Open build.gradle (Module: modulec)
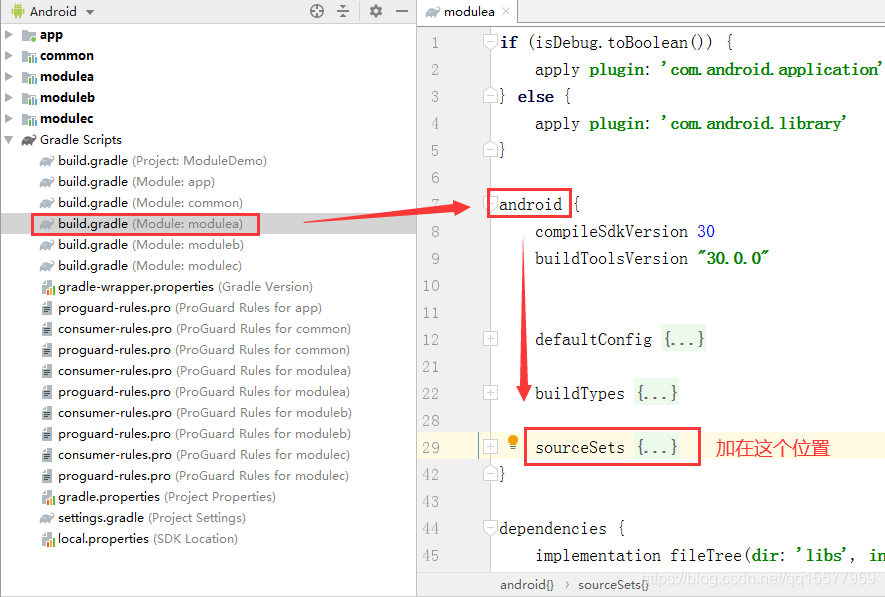 [x=140, y=266]
